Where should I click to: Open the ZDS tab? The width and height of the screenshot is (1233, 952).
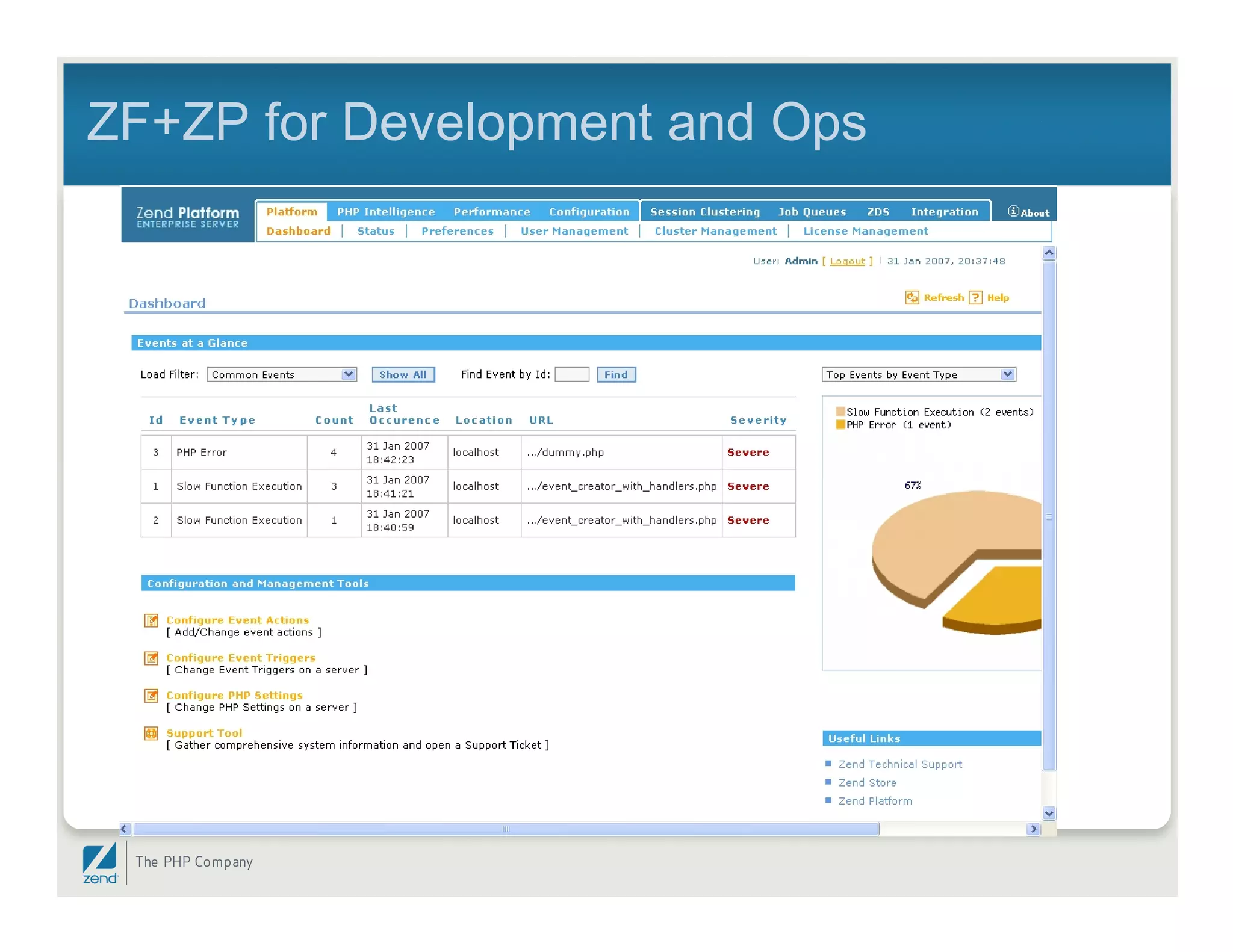(878, 212)
